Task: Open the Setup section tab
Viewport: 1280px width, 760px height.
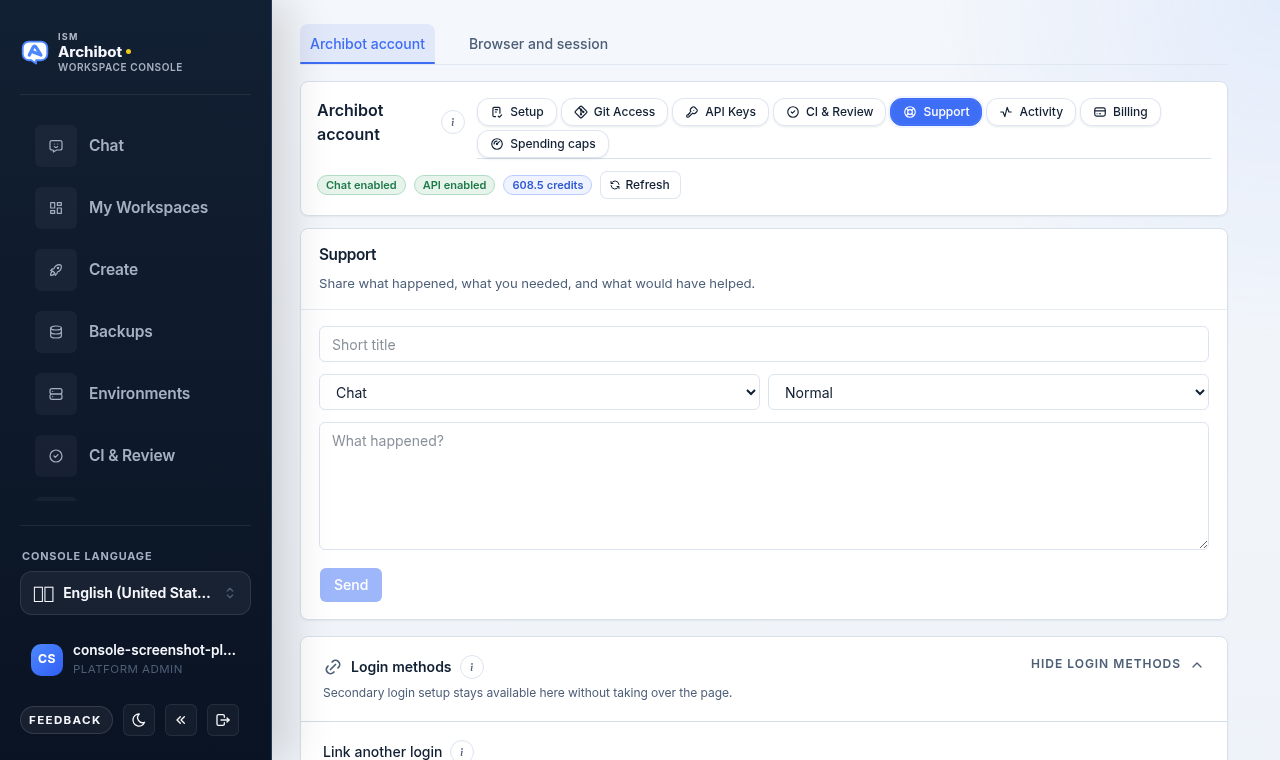Action: [517, 112]
